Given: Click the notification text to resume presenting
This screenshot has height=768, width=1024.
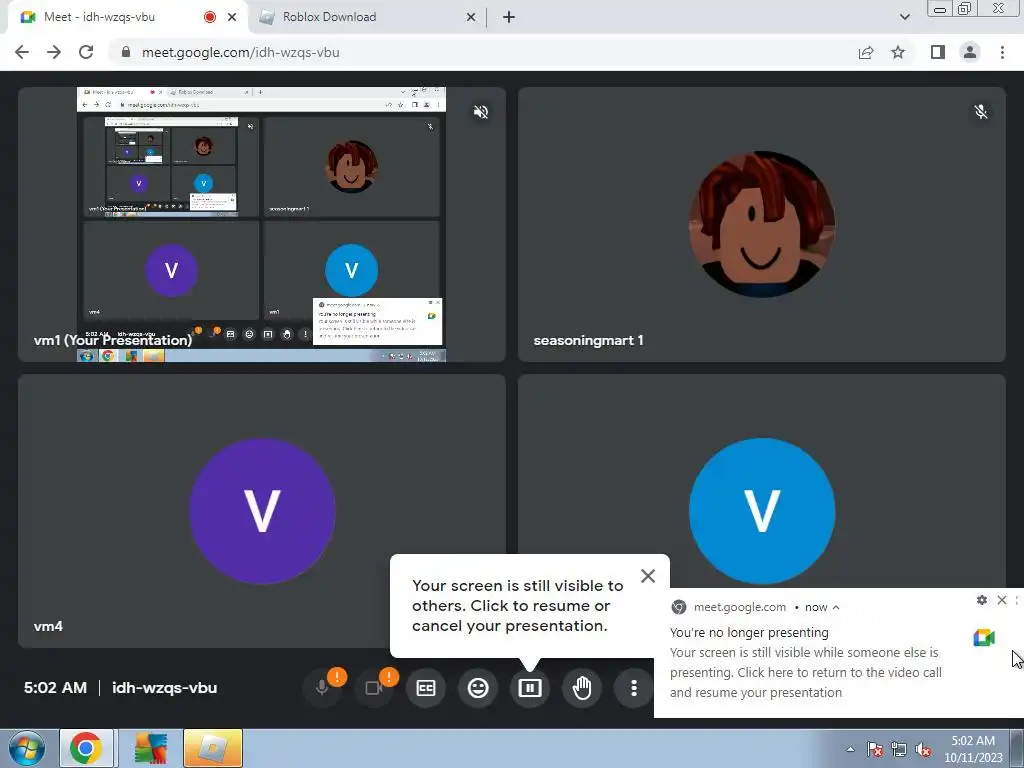Looking at the screenshot, I should point(805,672).
